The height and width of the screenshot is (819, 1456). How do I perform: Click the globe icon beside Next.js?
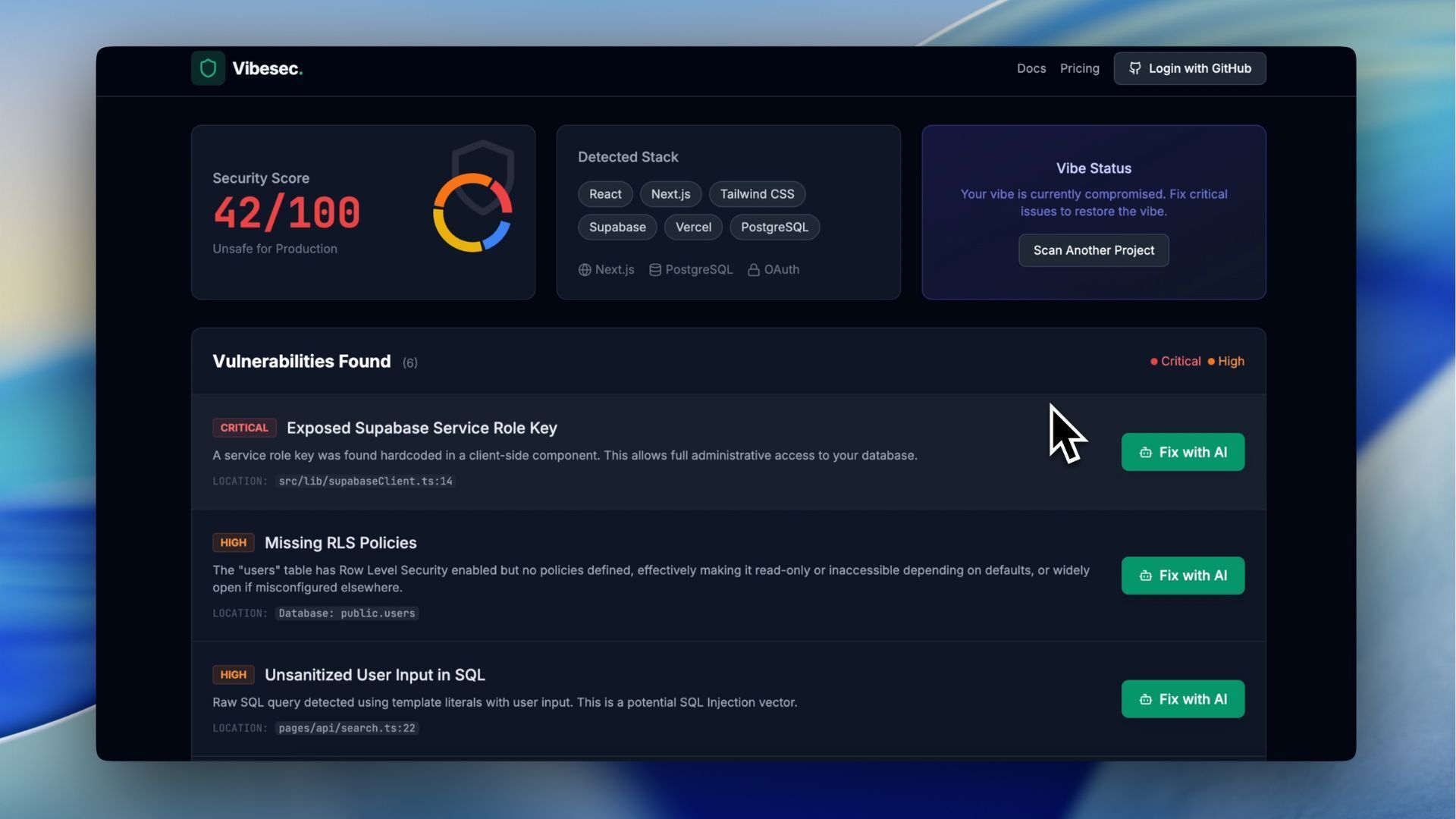(585, 270)
